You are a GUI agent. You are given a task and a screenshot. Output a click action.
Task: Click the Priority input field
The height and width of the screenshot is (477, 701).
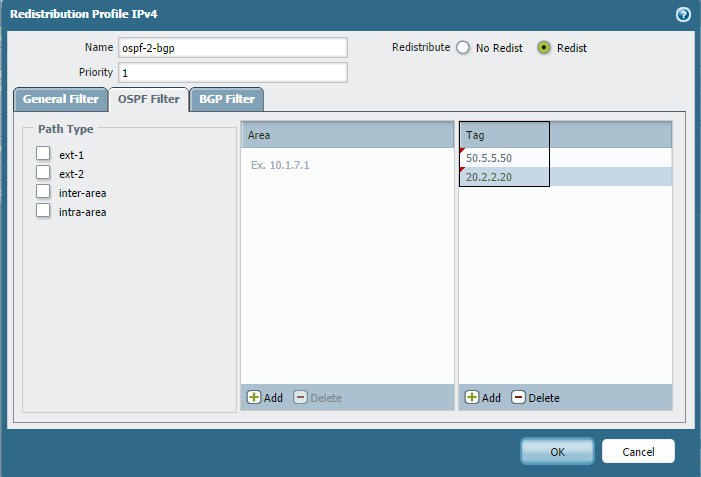(x=232, y=72)
